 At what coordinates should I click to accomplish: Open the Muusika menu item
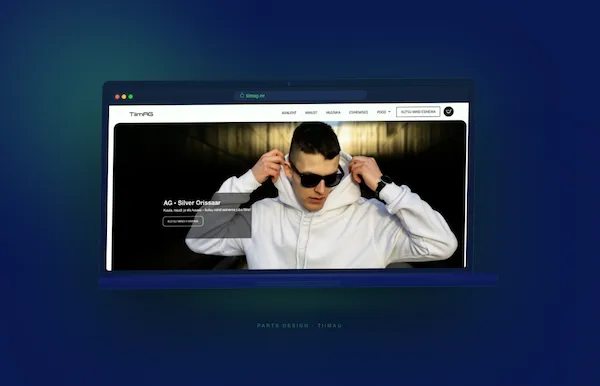click(x=333, y=112)
